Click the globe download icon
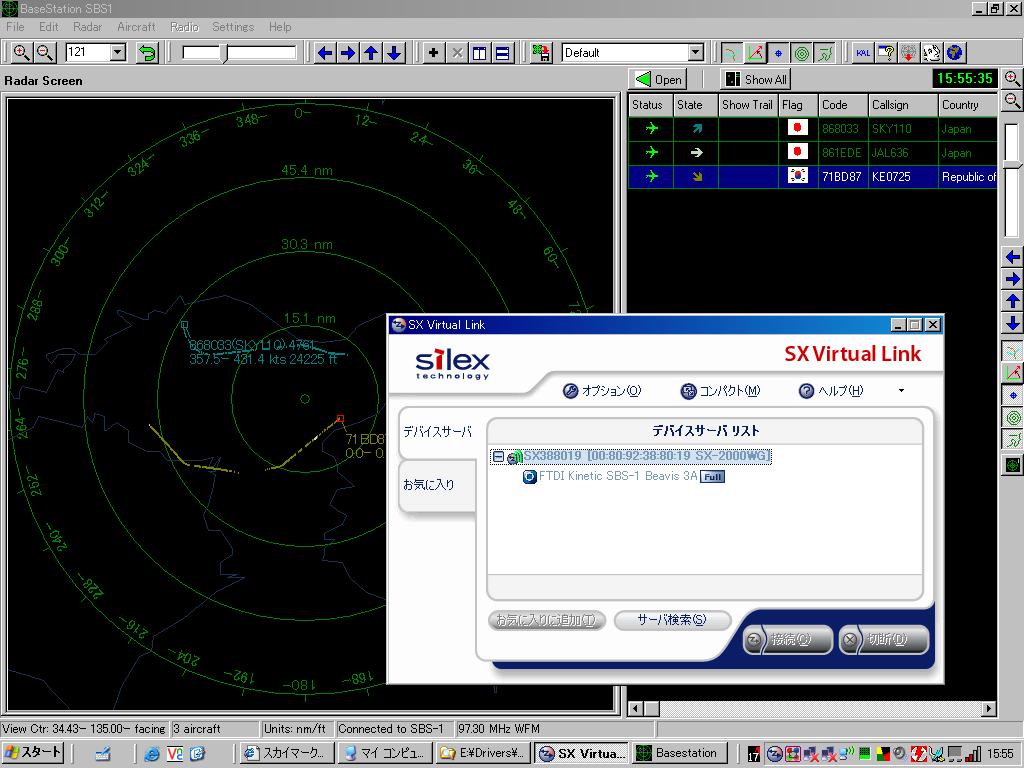Screen dimensions: 1024x768 coord(909,53)
